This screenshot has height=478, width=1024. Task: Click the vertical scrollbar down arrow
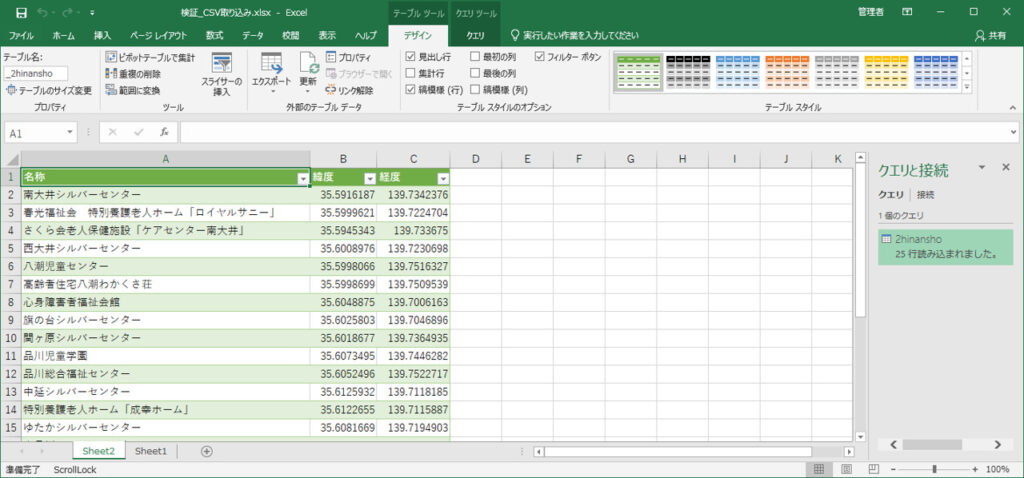[x=861, y=437]
